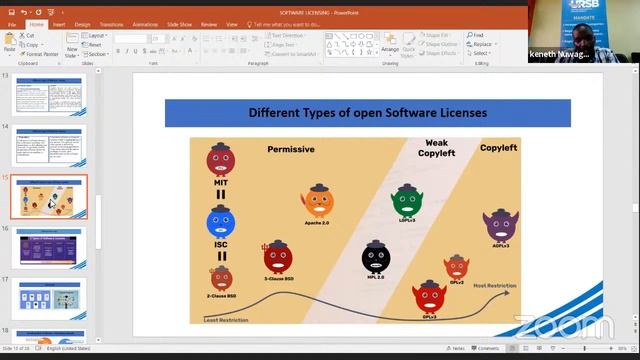Toggle Italic formatting
The image size is (640, 360).
point(127,51)
